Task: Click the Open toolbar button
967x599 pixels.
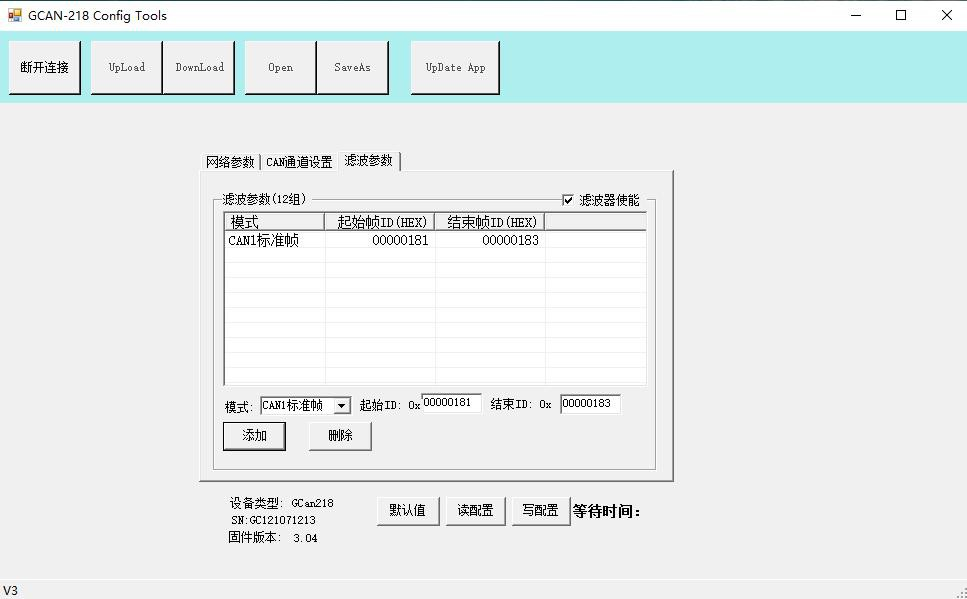Action: (280, 67)
